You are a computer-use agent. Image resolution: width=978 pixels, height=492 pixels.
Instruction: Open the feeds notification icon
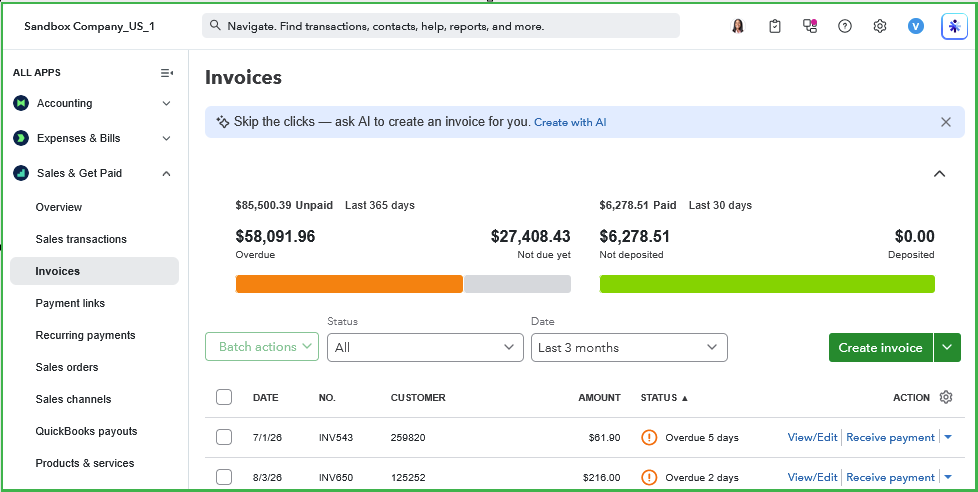810,26
